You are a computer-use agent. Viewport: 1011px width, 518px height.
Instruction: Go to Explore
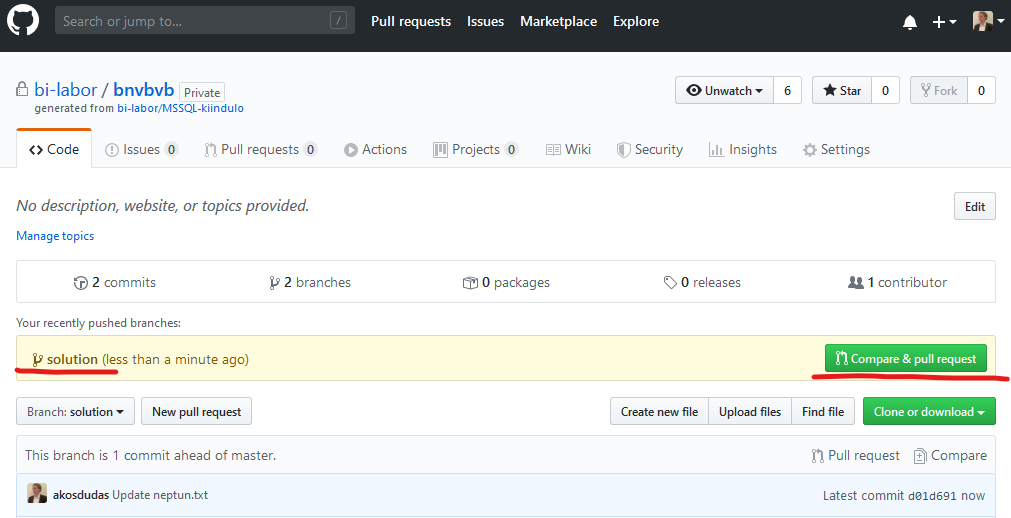[x=636, y=21]
